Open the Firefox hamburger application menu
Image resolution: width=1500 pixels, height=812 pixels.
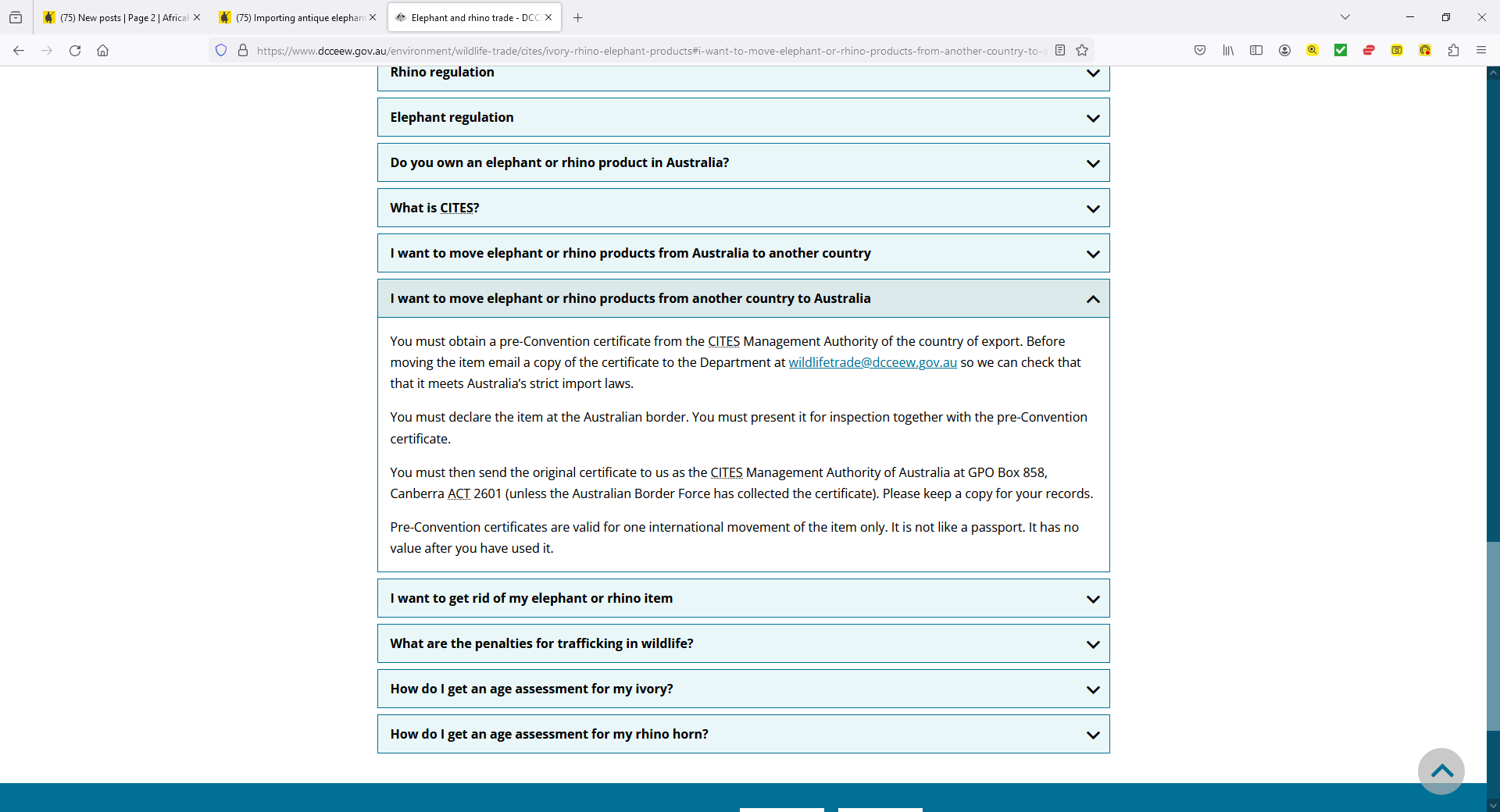pos(1481,51)
